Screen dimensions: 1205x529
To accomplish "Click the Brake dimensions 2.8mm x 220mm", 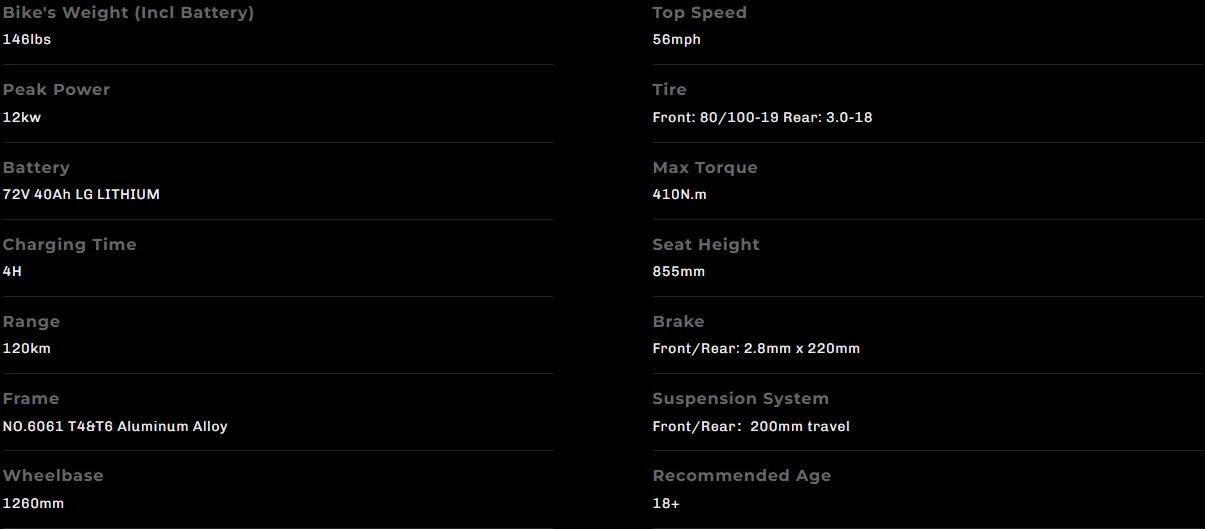I will (802, 349).
